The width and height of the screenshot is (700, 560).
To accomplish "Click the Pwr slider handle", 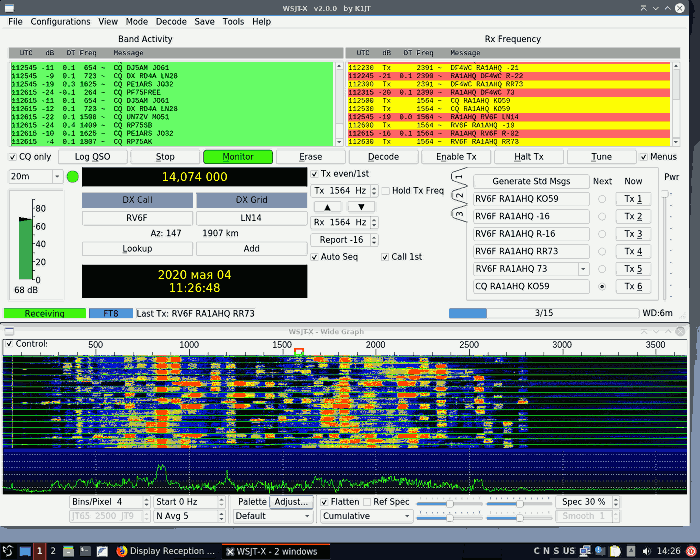I will (x=665, y=193).
